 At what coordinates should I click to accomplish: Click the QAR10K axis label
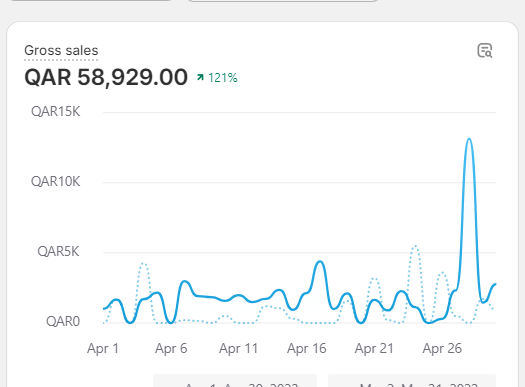pyautogui.click(x=56, y=181)
